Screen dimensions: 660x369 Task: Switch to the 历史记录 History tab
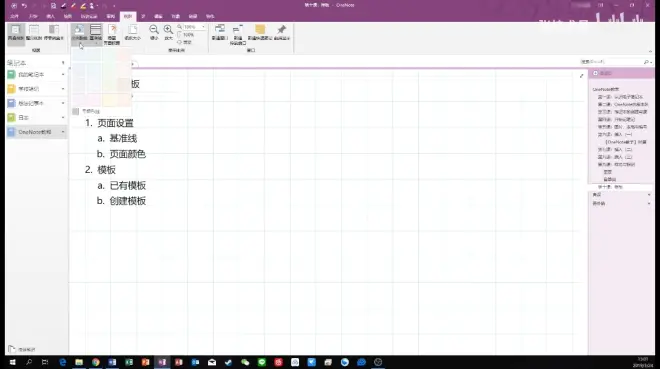(89, 16)
